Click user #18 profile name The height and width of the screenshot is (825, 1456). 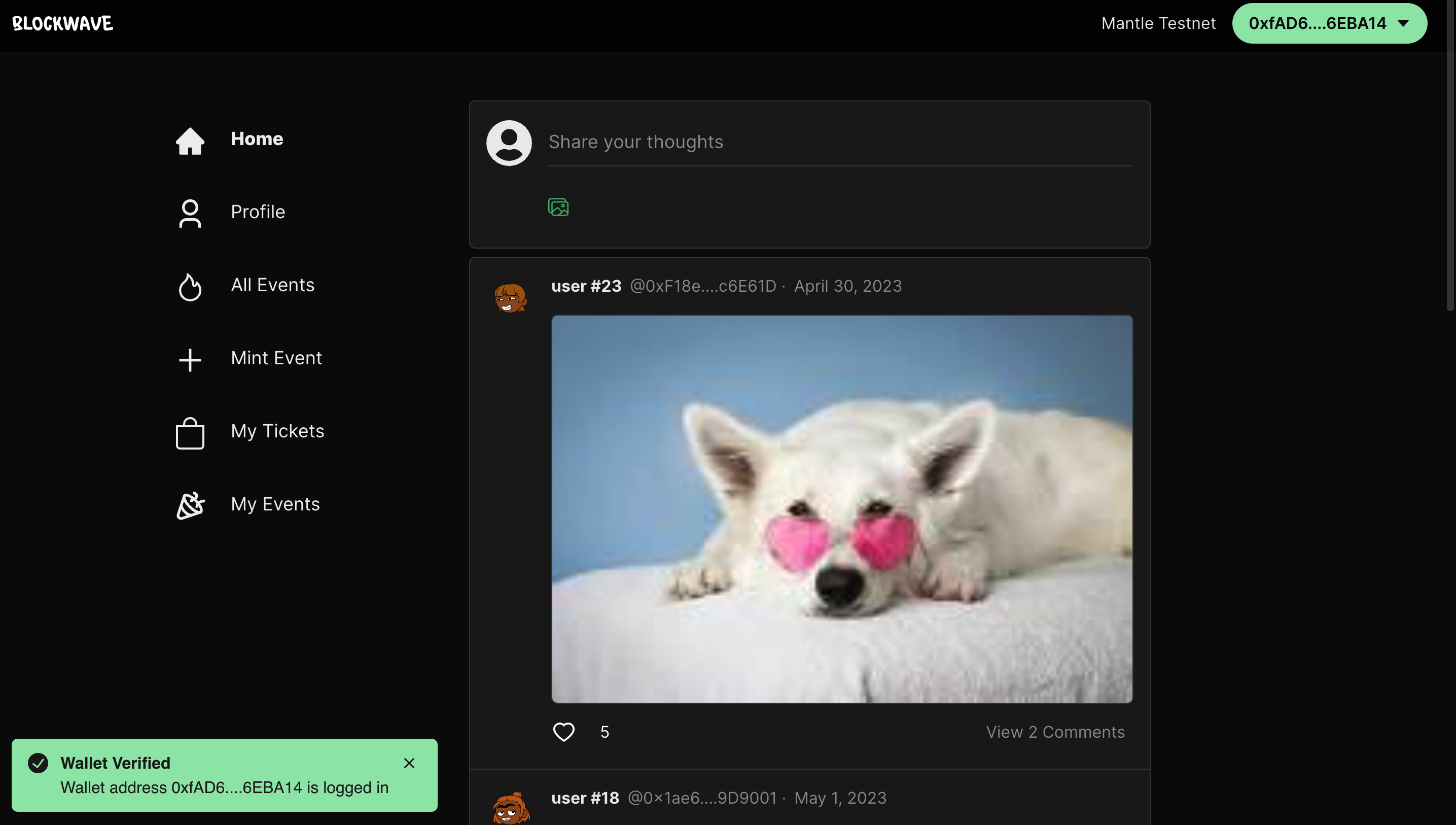pos(585,798)
